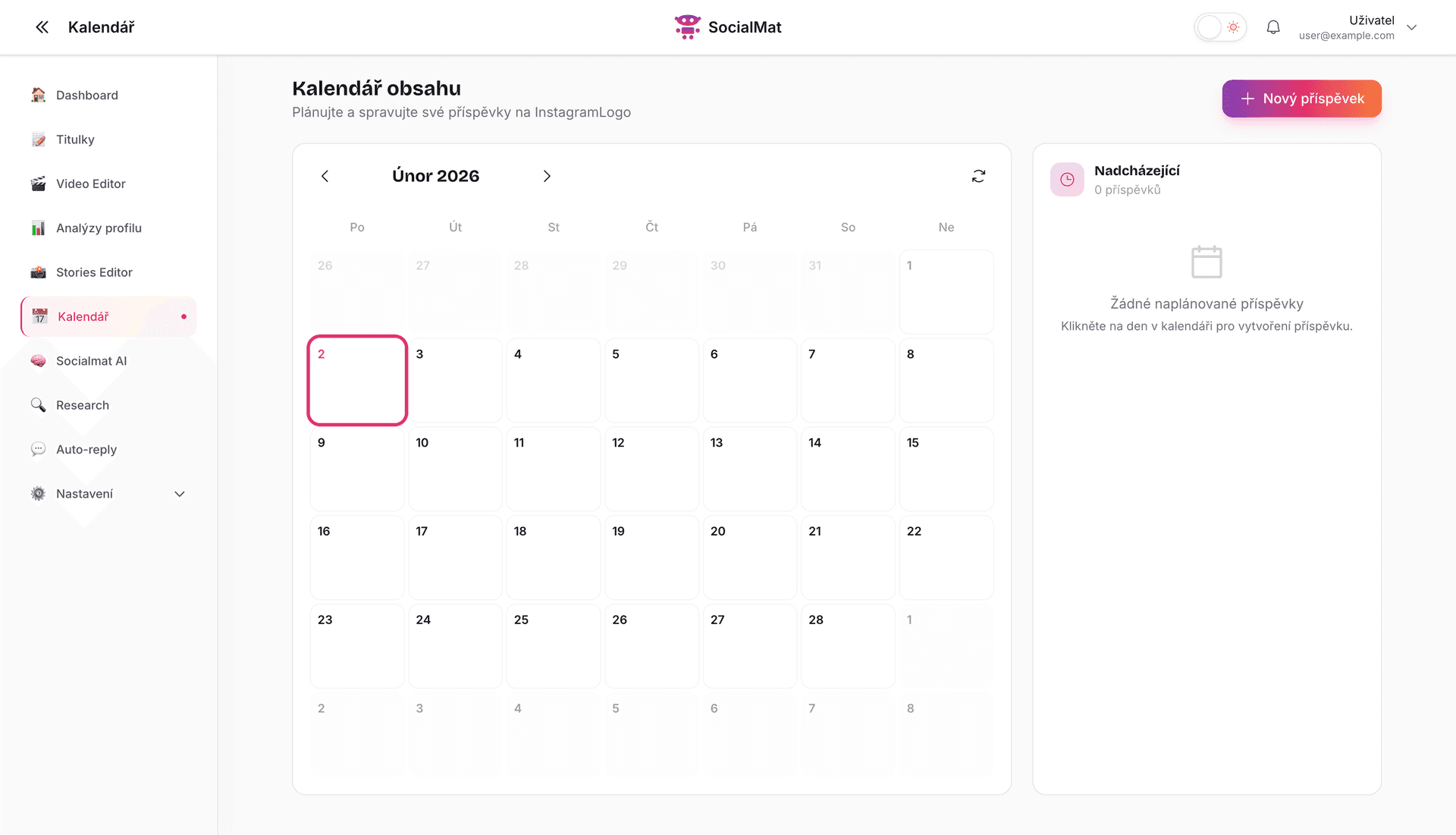Select highlighted day 2 in calendar
The height and width of the screenshot is (835, 1456).
click(357, 380)
